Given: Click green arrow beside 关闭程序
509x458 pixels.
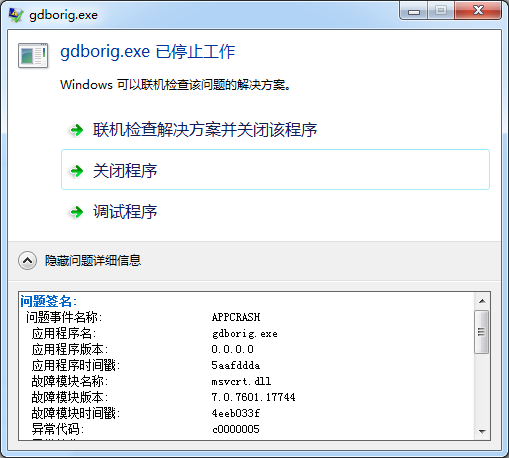Looking at the screenshot, I should pyautogui.click(x=76, y=171).
